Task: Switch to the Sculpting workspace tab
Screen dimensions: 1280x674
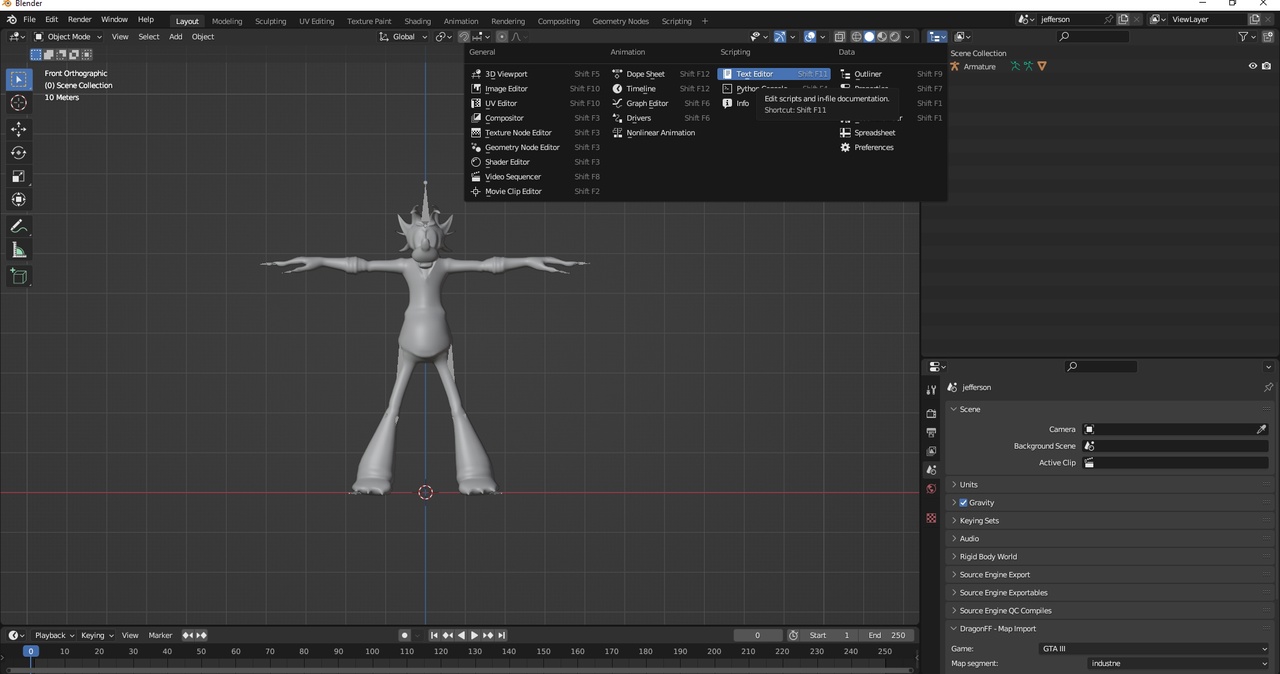Action: (x=270, y=21)
